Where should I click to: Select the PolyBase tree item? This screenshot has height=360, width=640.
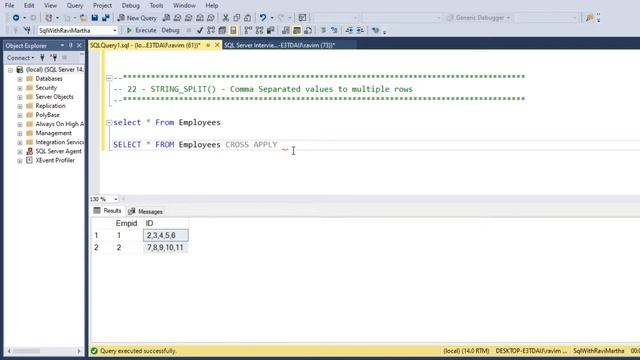[x=47, y=115]
